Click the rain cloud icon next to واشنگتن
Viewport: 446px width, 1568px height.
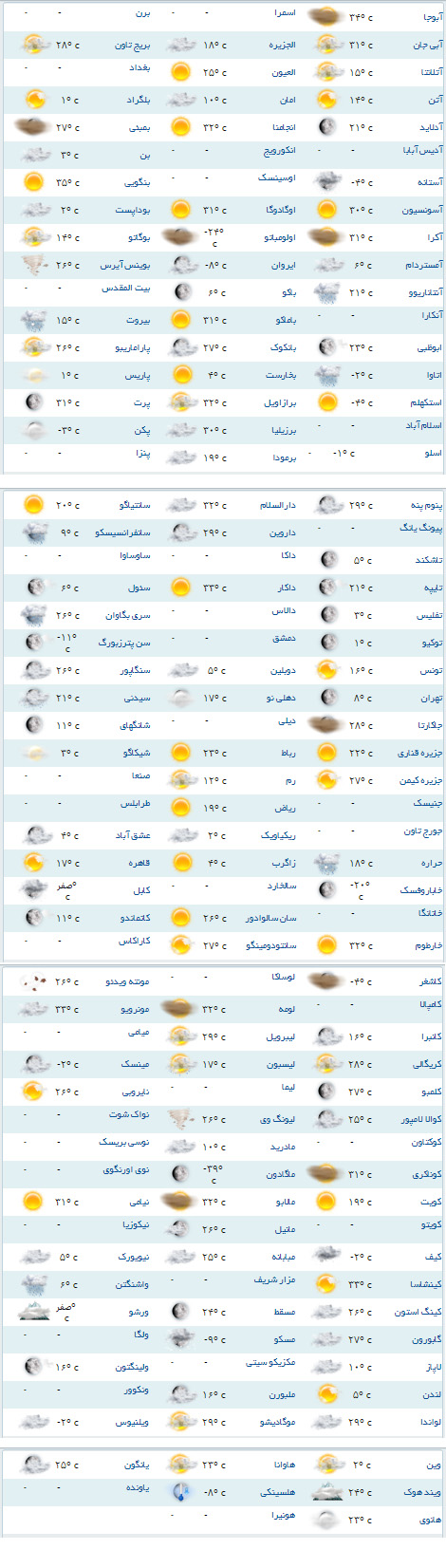[34, 1284]
